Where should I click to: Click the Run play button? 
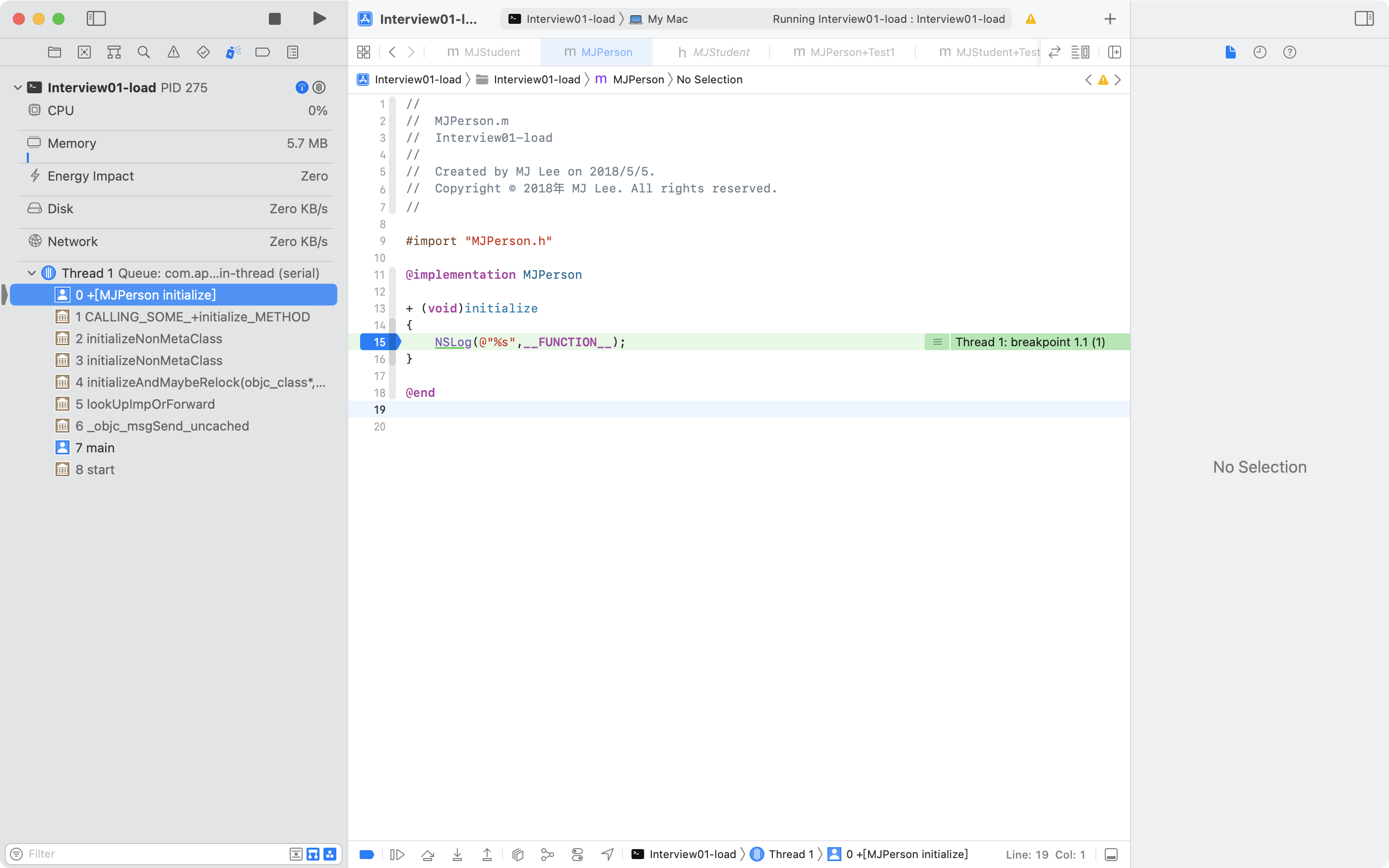click(x=319, y=18)
